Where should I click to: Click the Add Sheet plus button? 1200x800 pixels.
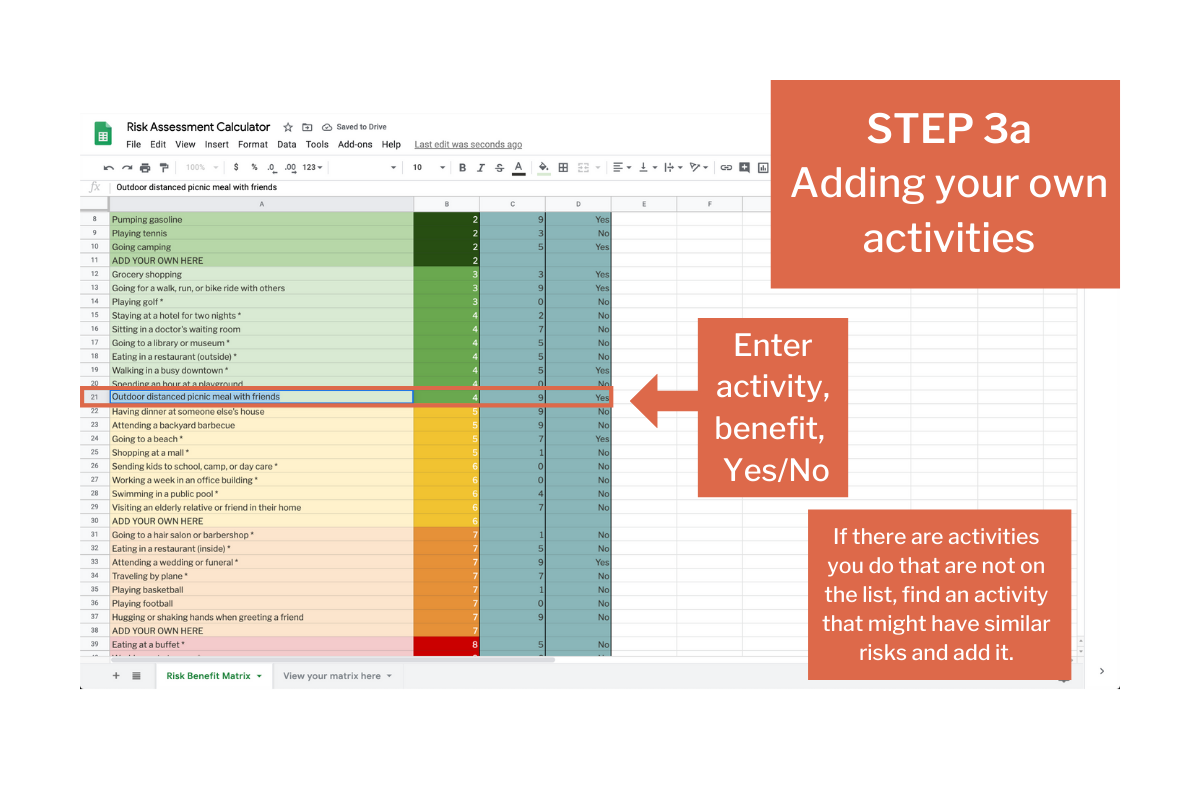pos(116,676)
